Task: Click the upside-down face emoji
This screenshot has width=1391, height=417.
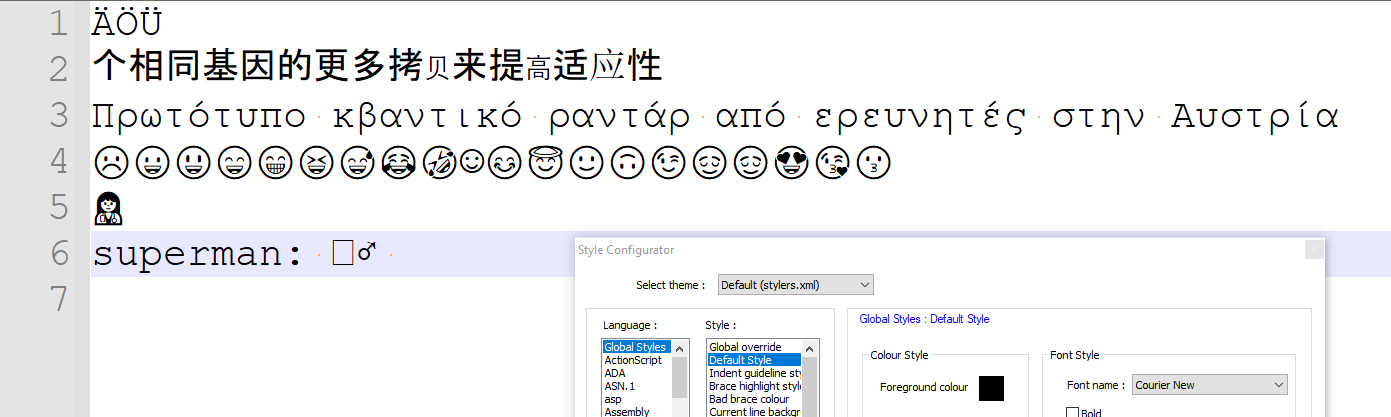Action: tap(626, 161)
